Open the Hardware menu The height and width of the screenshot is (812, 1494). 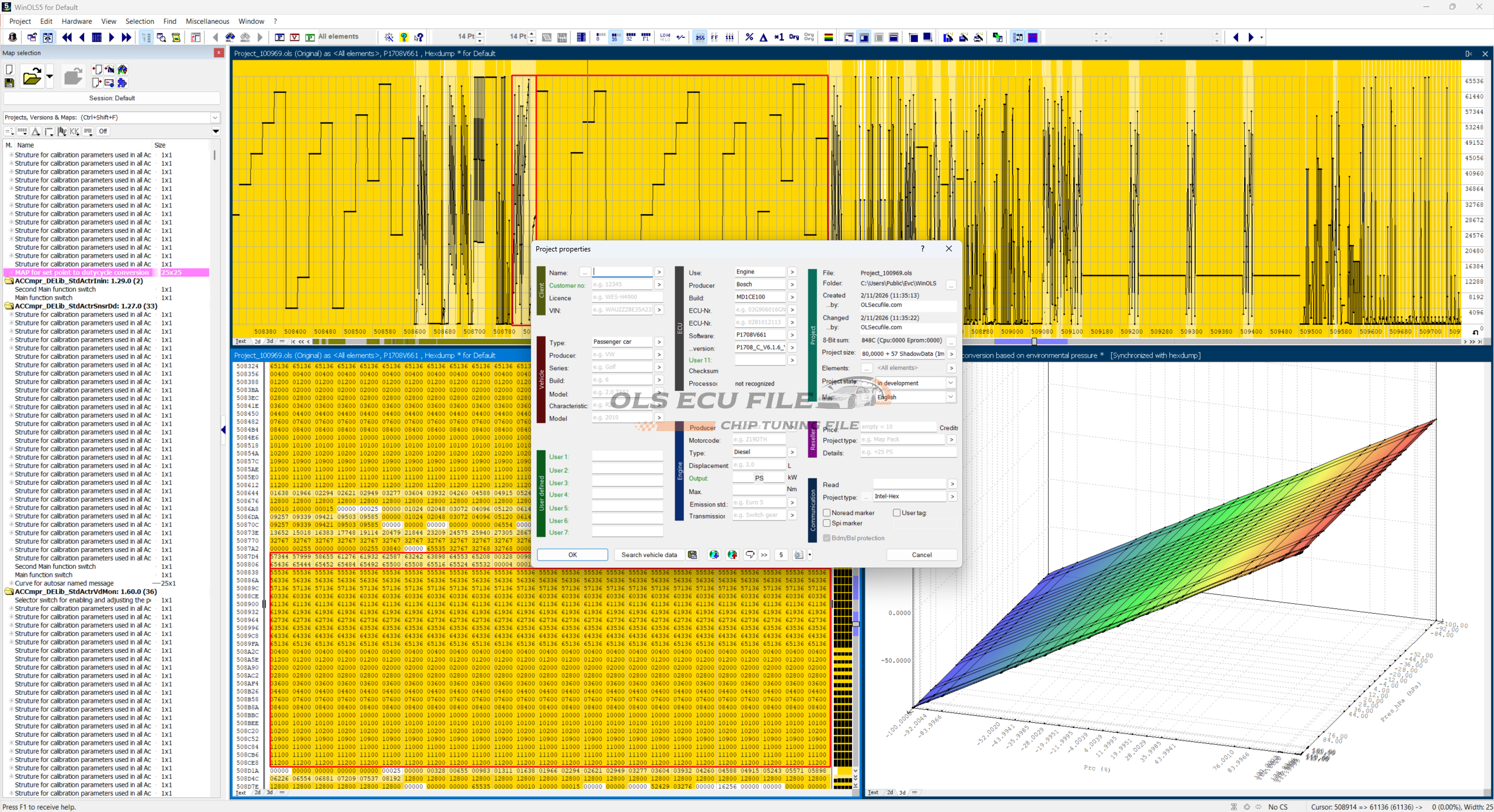(76, 21)
